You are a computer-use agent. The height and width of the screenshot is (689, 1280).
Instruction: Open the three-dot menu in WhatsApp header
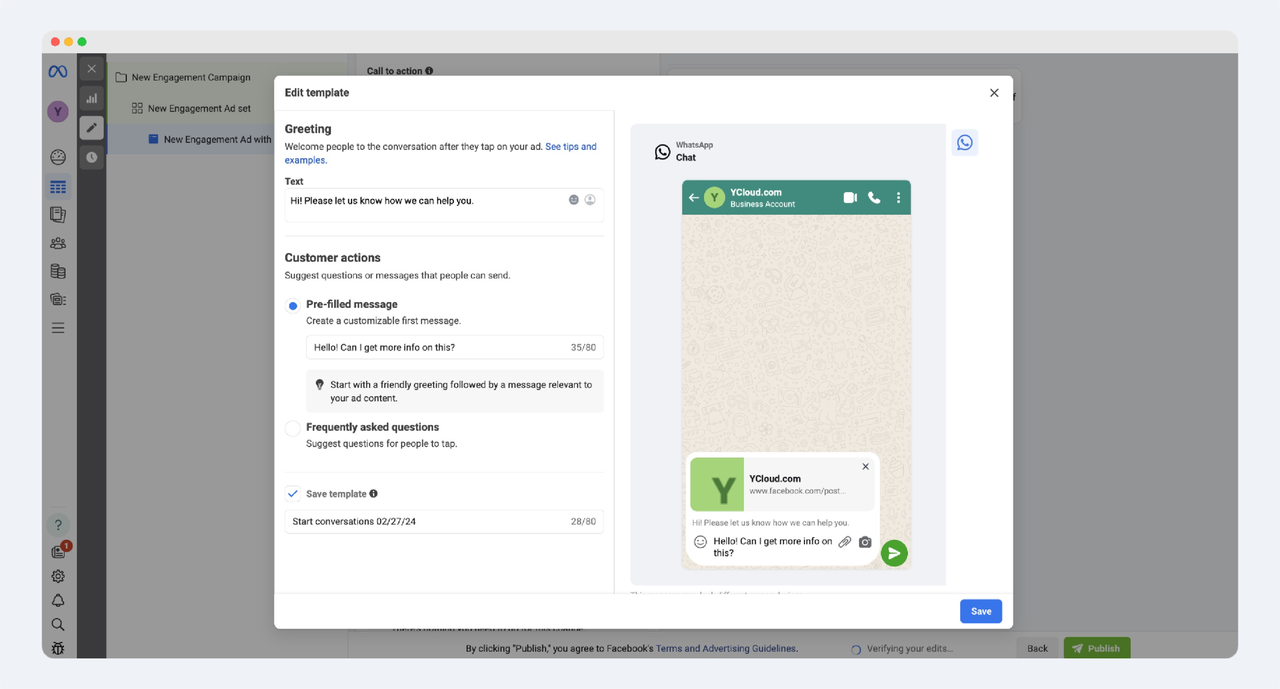click(898, 198)
